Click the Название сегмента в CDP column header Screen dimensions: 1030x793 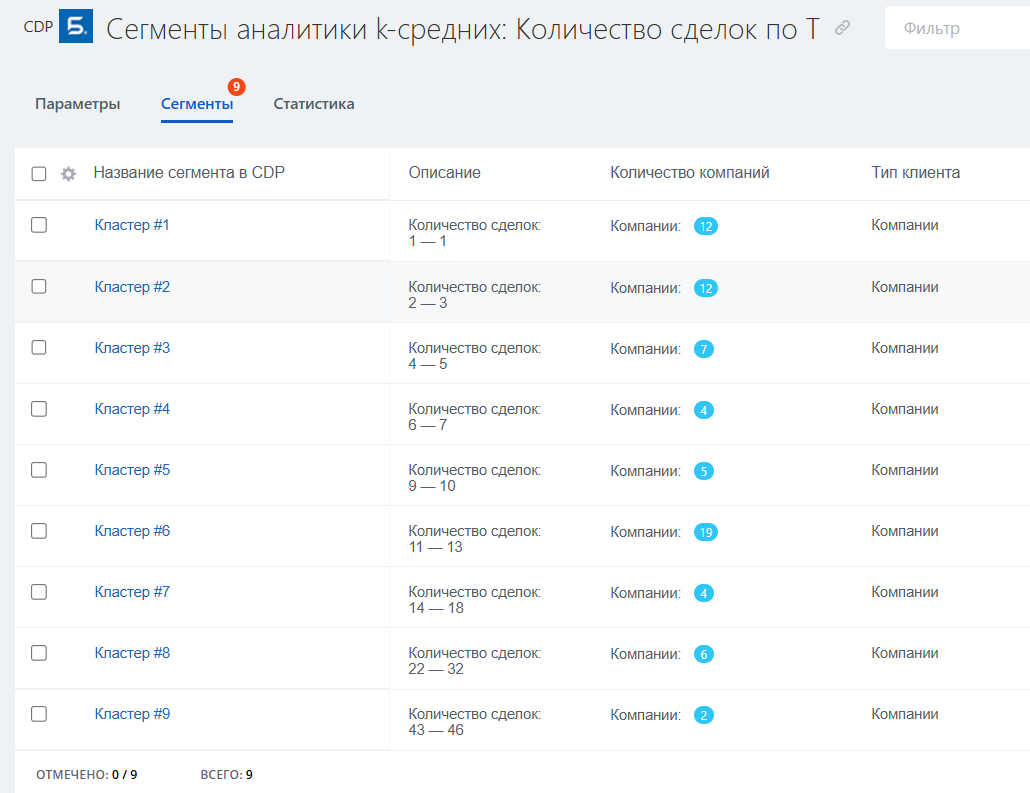pos(189,173)
